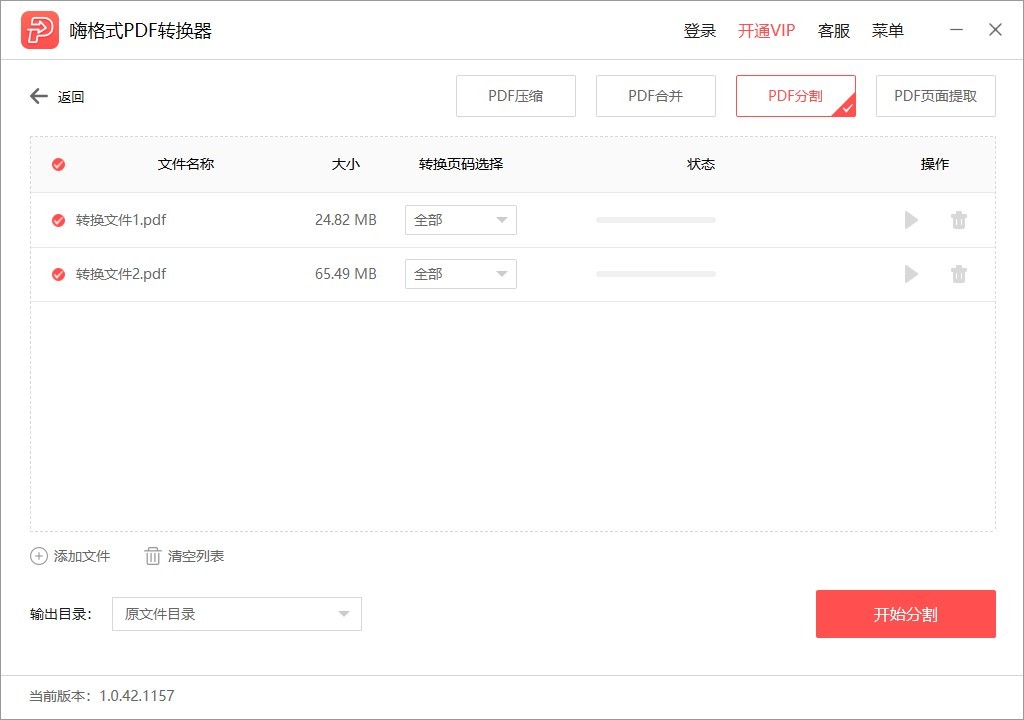Click the 输出目录 label
1024x720 pixels.
coord(61,614)
